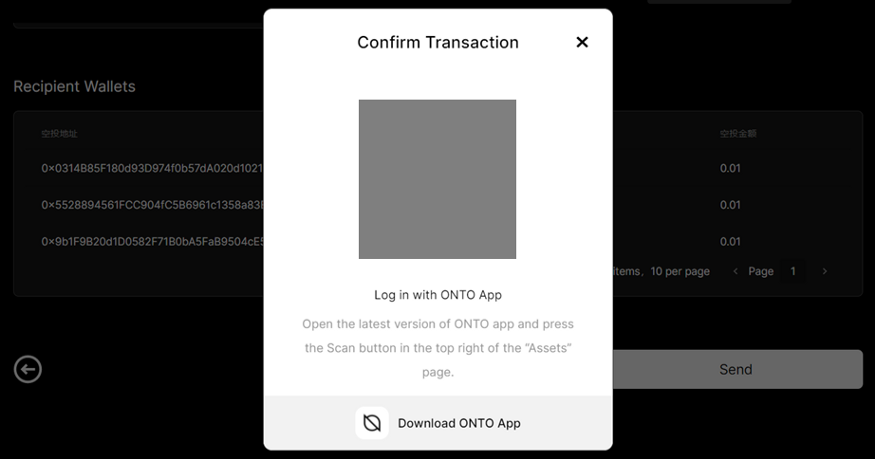Click the ONTO logo icon
The height and width of the screenshot is (459, 875).
(372, 423)
